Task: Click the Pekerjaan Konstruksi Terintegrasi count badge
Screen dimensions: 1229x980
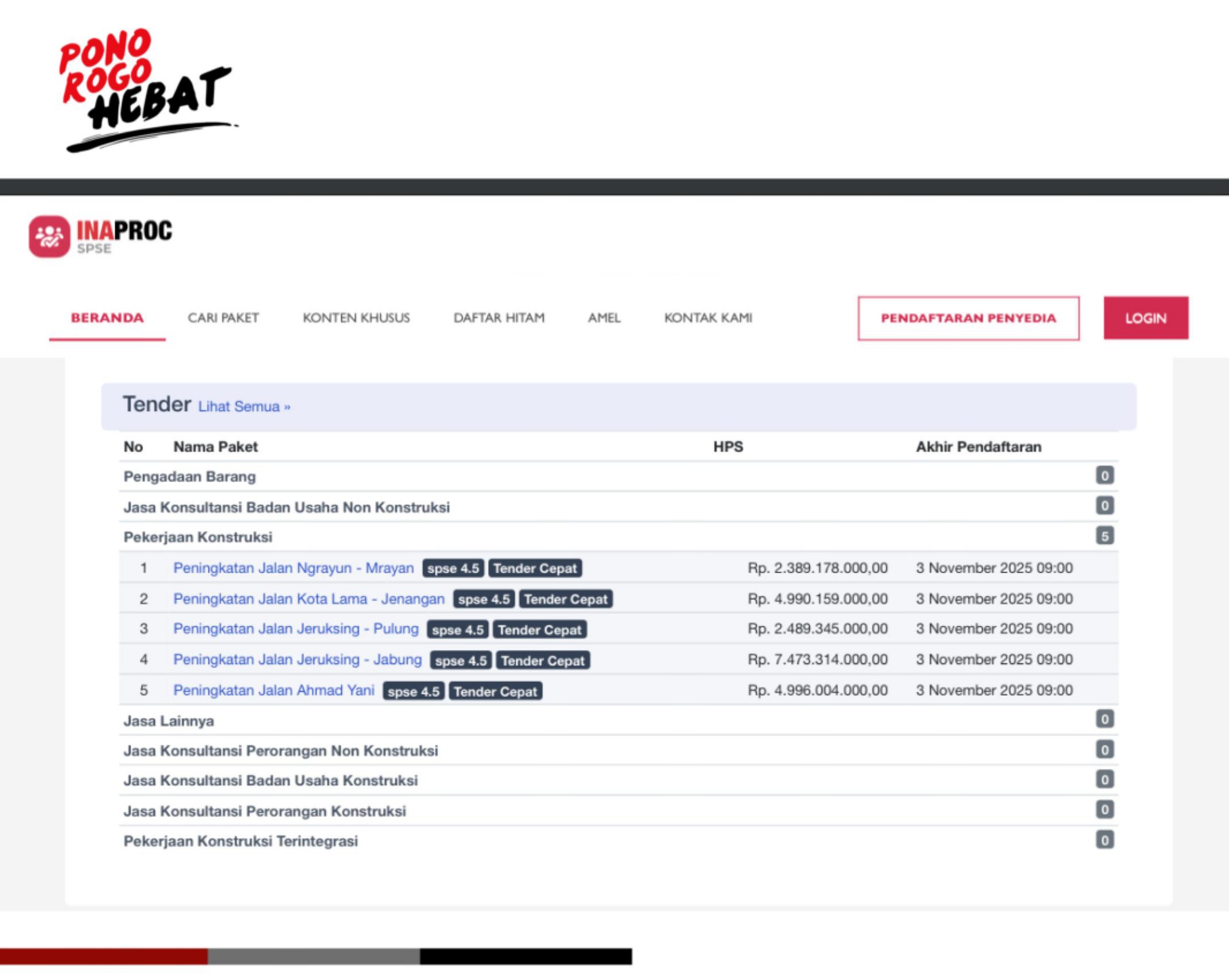Action: (1104, 840)
